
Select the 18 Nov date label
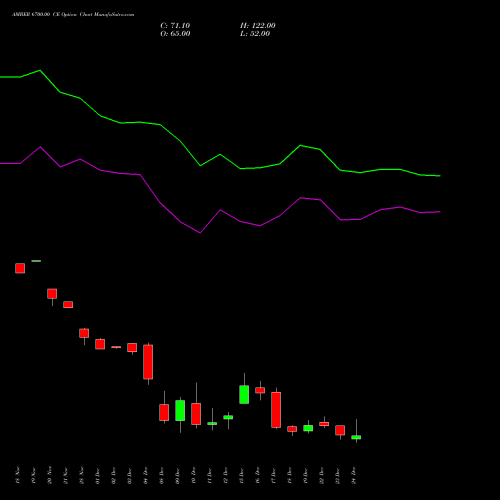pyautogui.click(x=18, y=475)
